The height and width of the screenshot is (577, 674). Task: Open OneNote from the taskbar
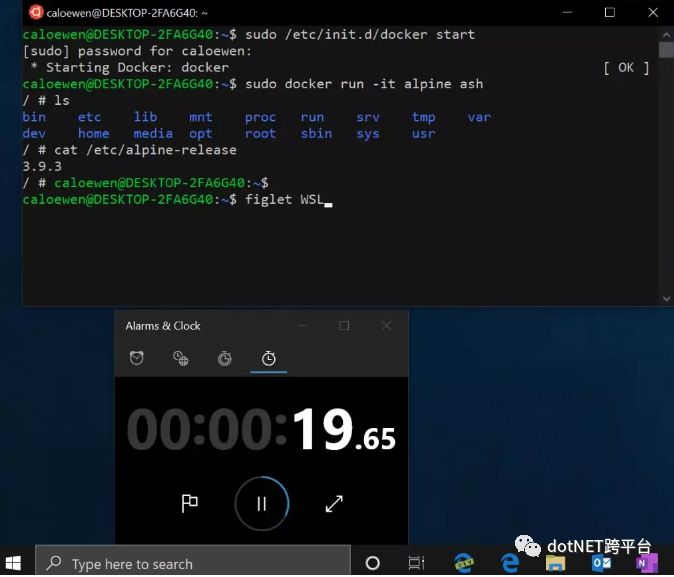646,563
